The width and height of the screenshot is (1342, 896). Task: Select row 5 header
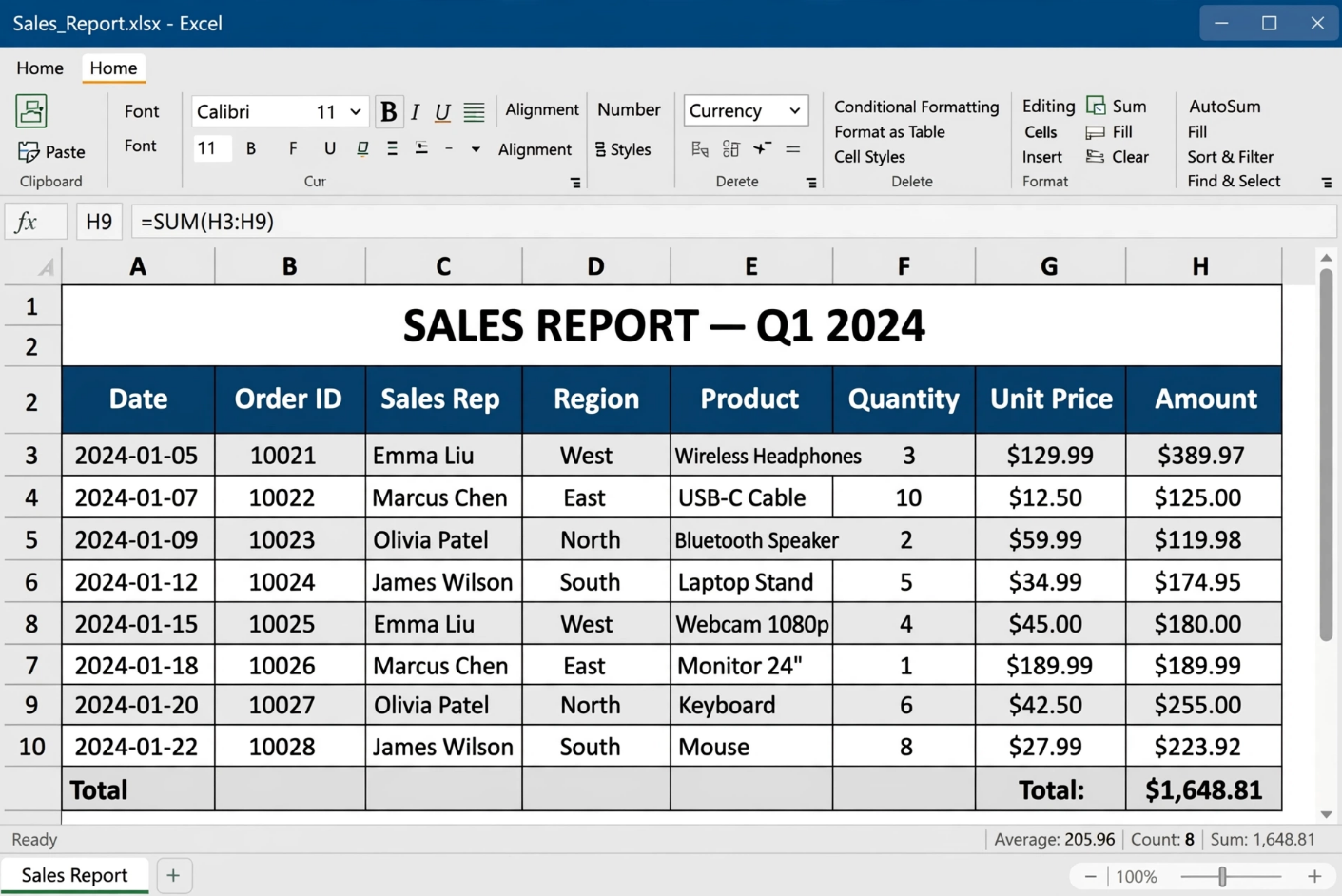coord(31,540)
